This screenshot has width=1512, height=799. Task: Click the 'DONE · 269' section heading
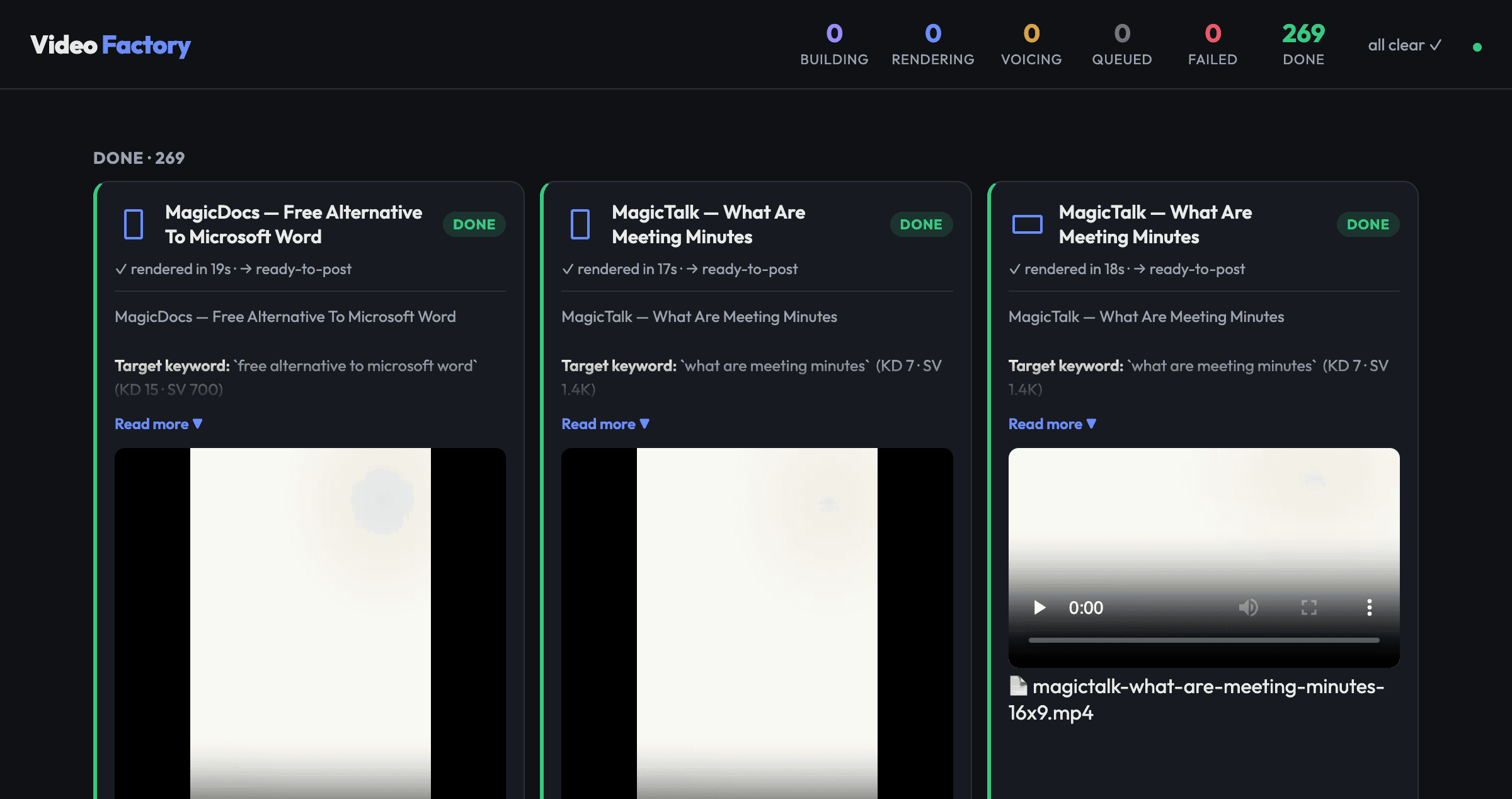click(139, 158)
